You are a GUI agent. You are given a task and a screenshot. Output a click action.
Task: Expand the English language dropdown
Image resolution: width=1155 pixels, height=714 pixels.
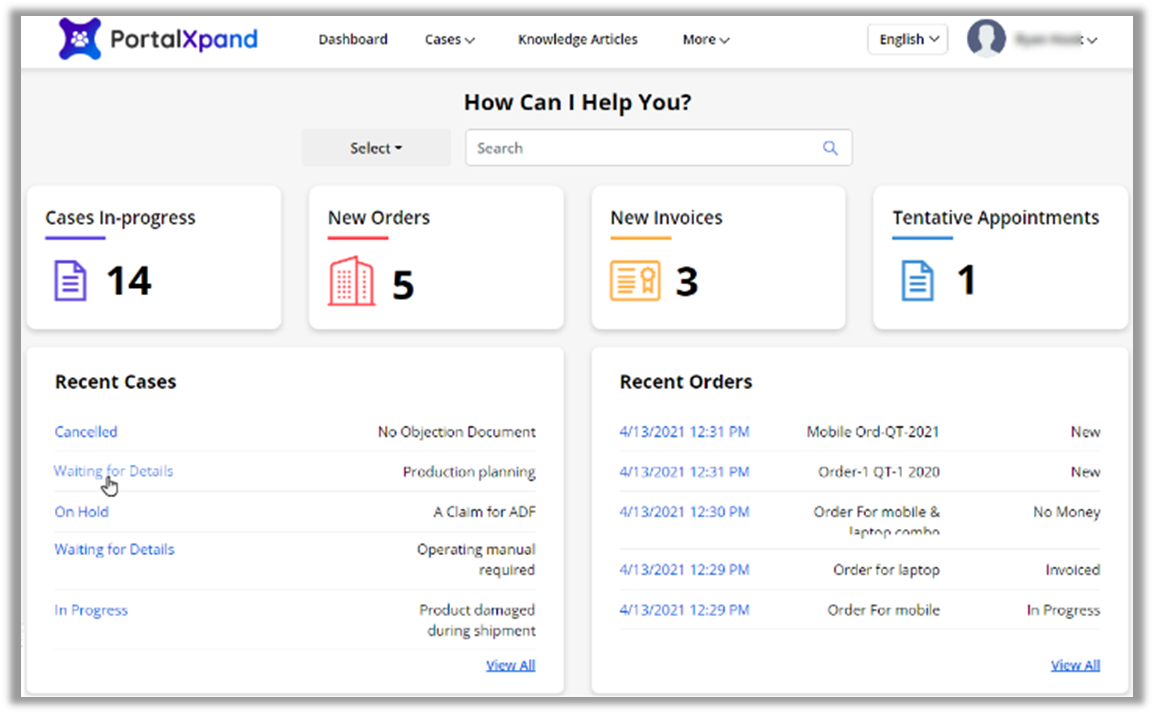(x=907, y=40)
